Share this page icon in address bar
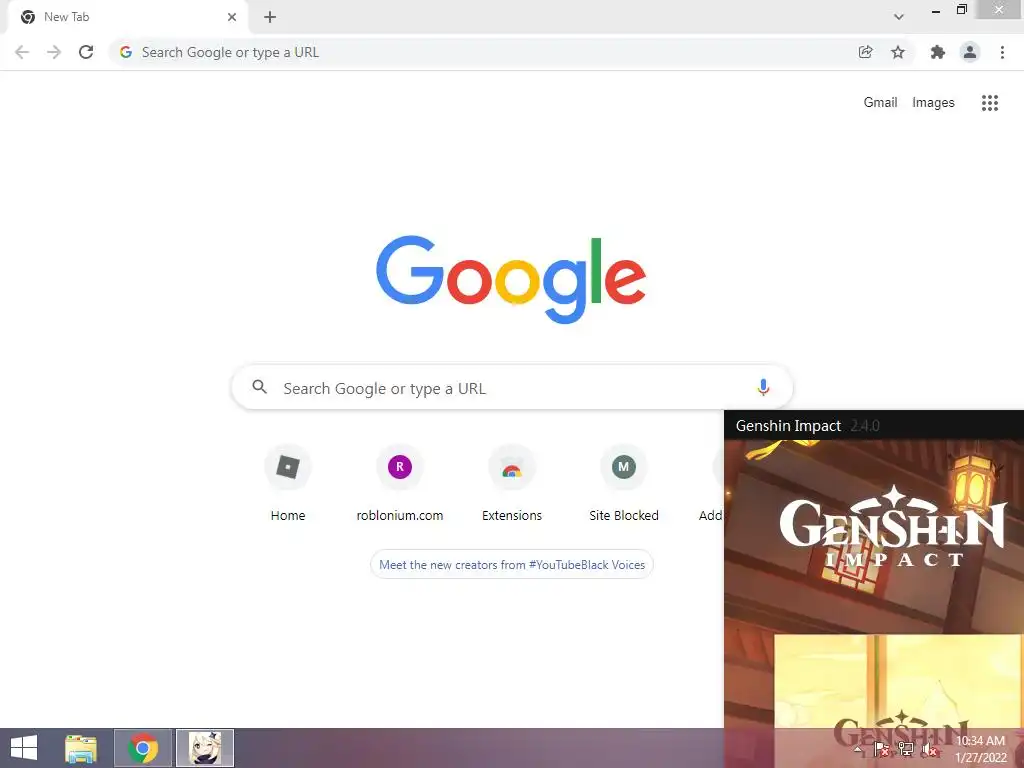 (865, 52)
